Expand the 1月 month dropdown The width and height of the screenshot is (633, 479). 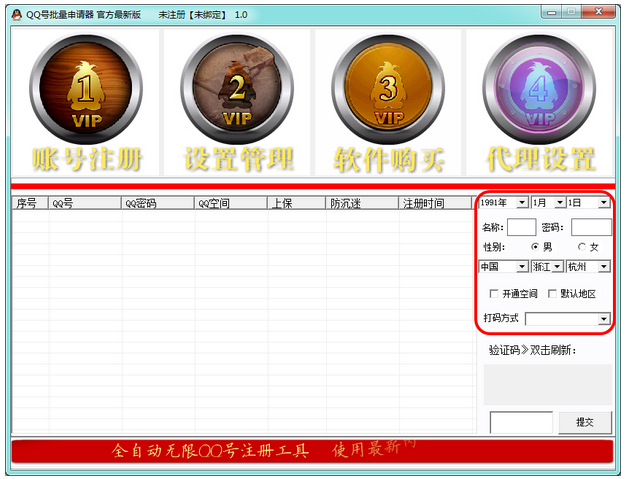point(560,202)
